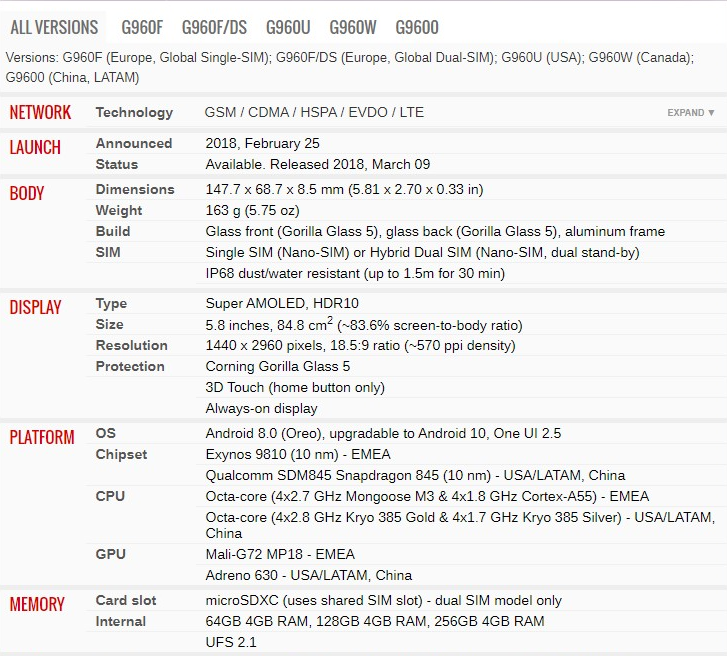
Task: Open the Card slot label
Action: [126, 600]
